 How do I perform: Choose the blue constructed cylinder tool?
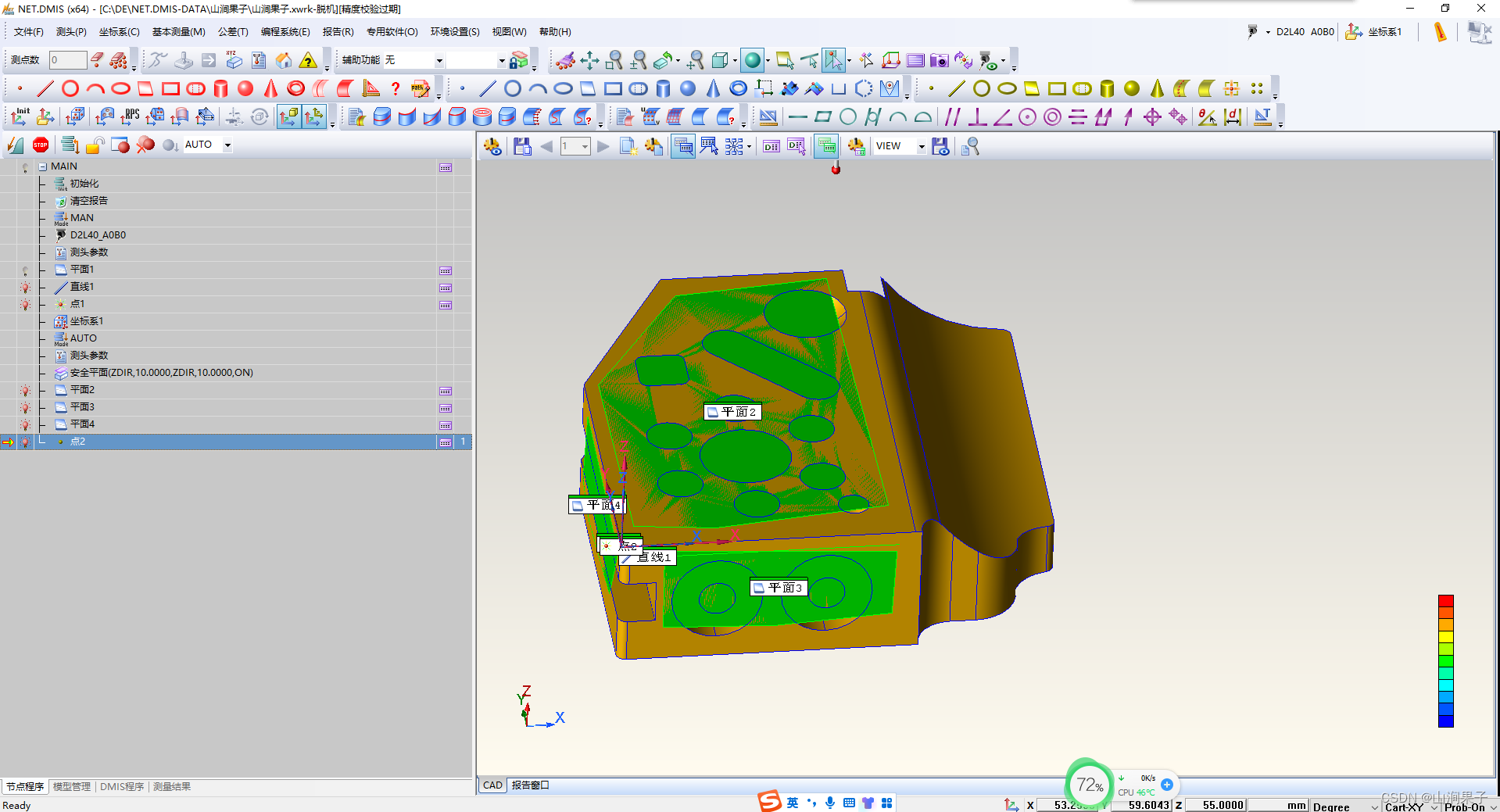click(663, 88)
